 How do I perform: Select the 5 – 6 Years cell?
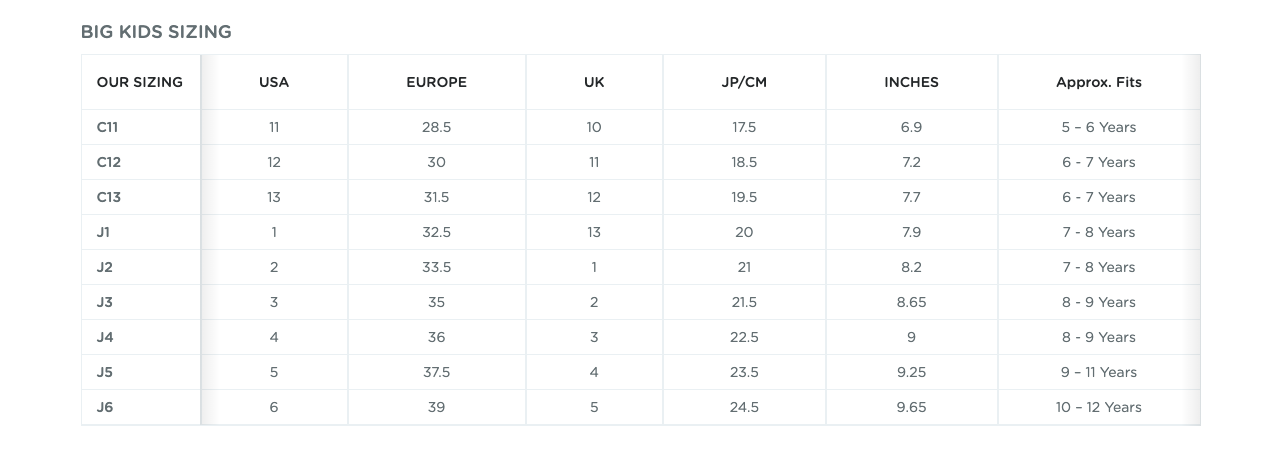[1098, 127]
